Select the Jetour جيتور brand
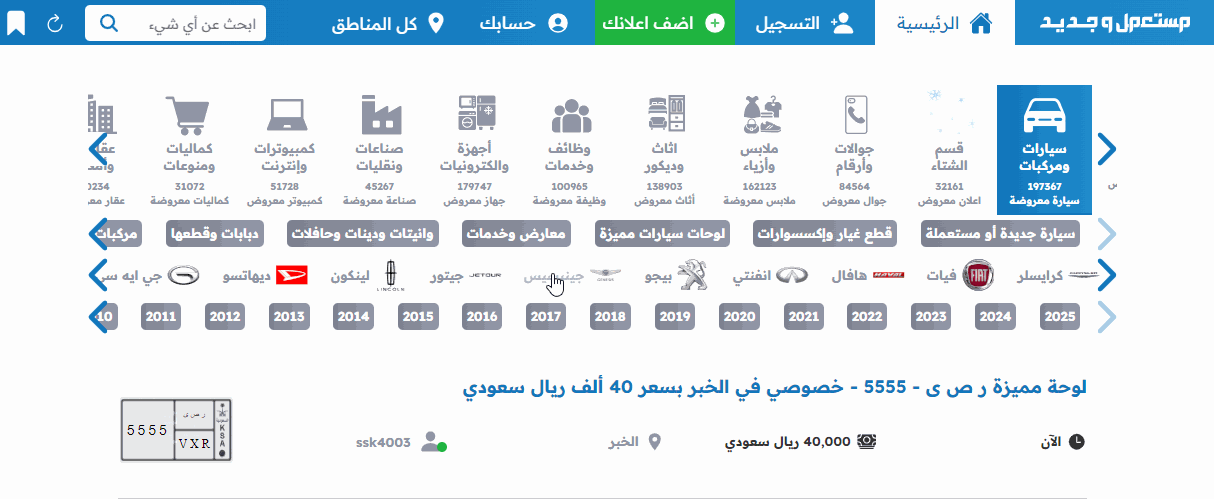 (466, 274)
